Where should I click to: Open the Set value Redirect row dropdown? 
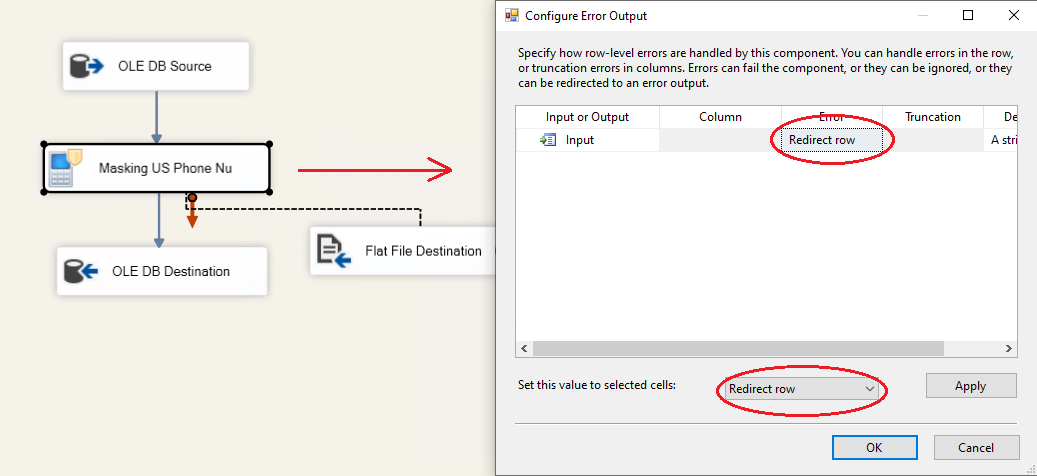pyautogui.click(x=798, y=388)
